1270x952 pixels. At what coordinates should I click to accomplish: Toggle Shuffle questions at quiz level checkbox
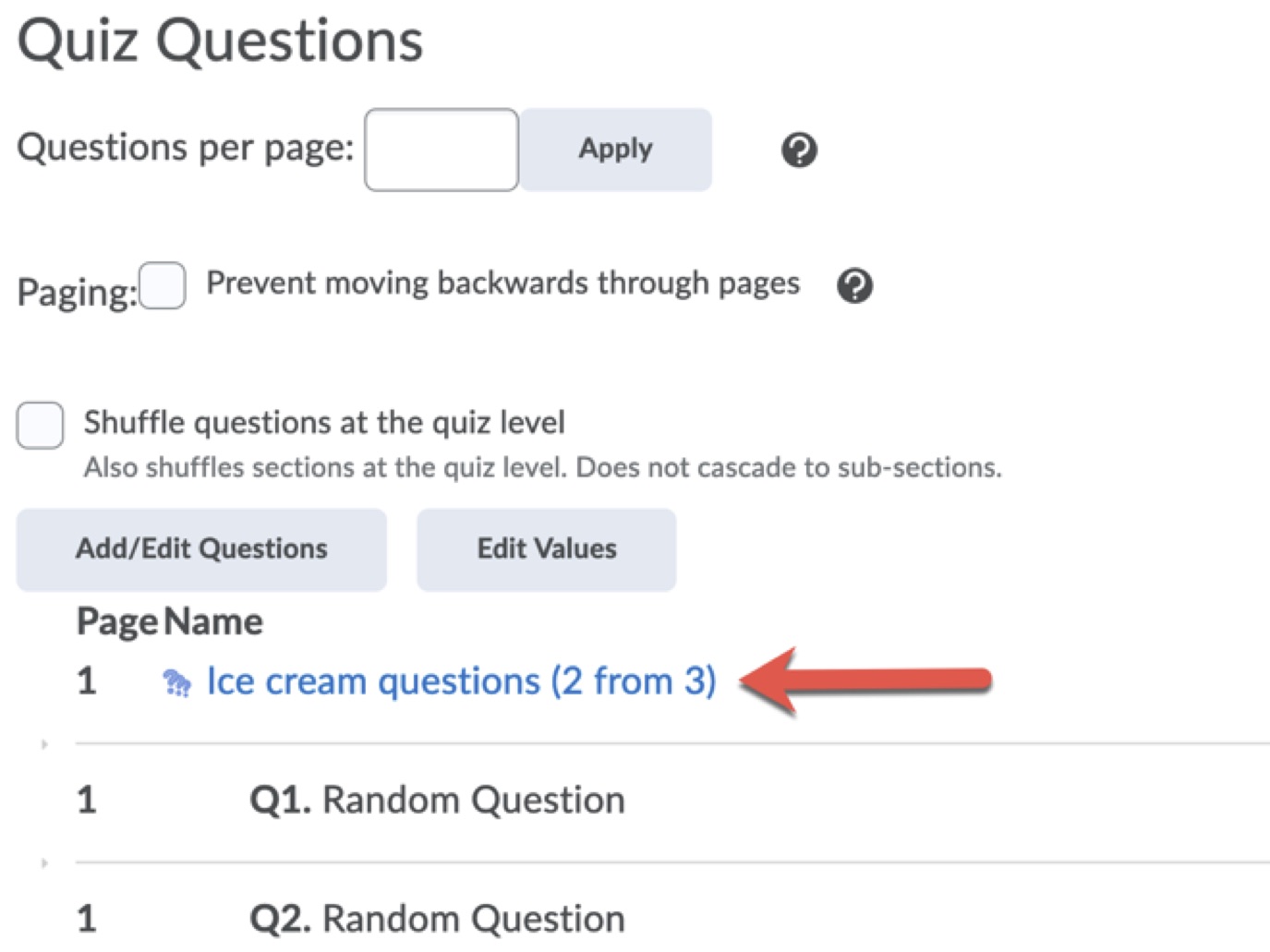point(40,426)
